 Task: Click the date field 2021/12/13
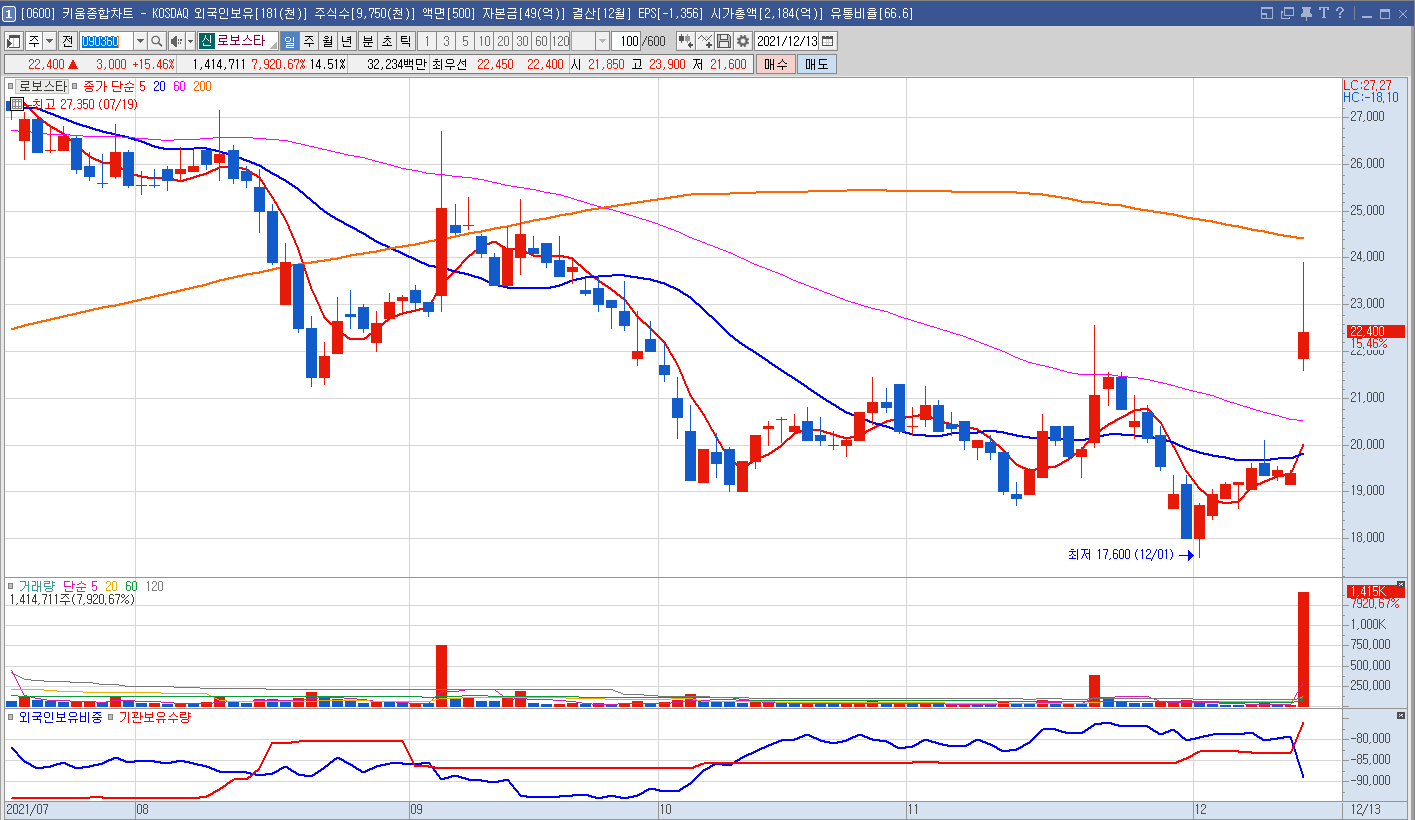click(x=786, y=41)
